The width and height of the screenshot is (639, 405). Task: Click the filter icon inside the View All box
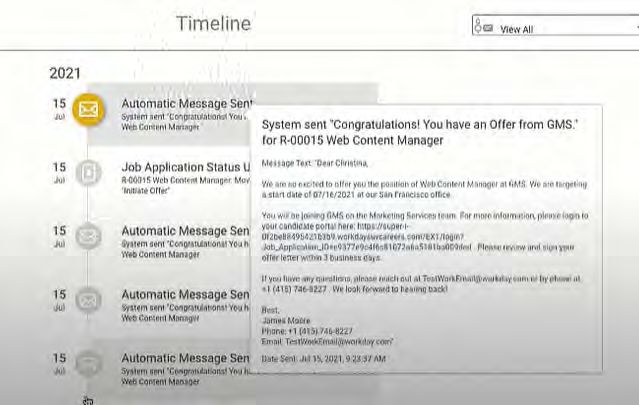(483, 26)
